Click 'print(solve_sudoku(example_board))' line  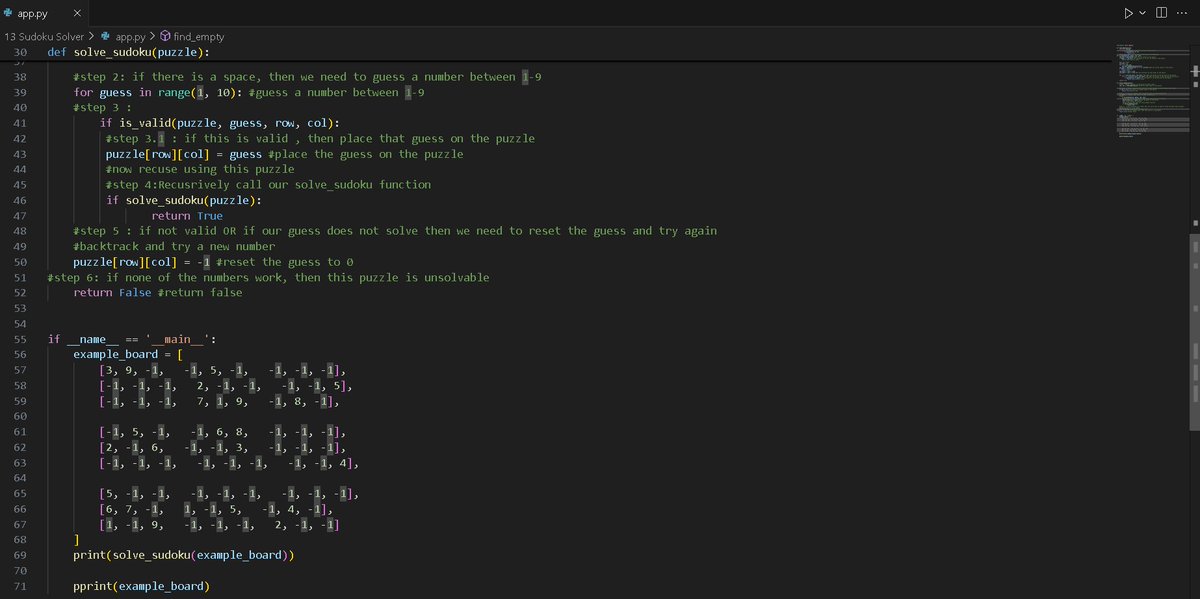pos(184,554)
